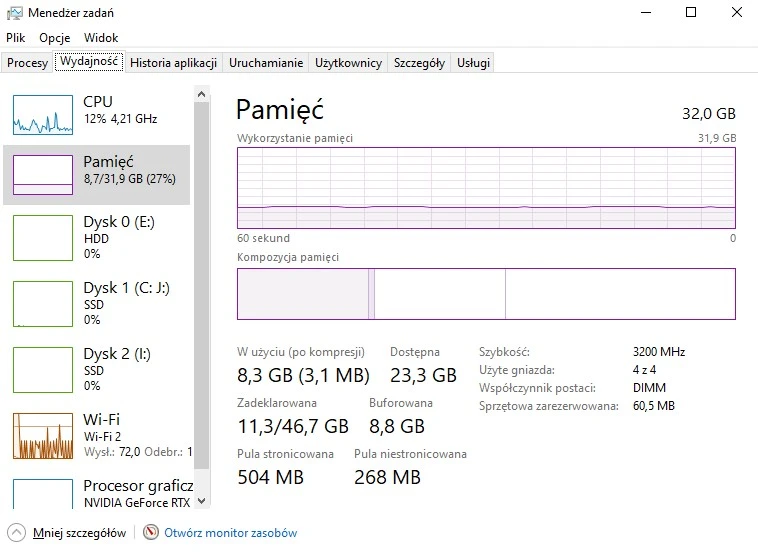Select Dysk 1 (C: J:) SSD graph
The image size is (758, 554).
[x=43, y=303]
